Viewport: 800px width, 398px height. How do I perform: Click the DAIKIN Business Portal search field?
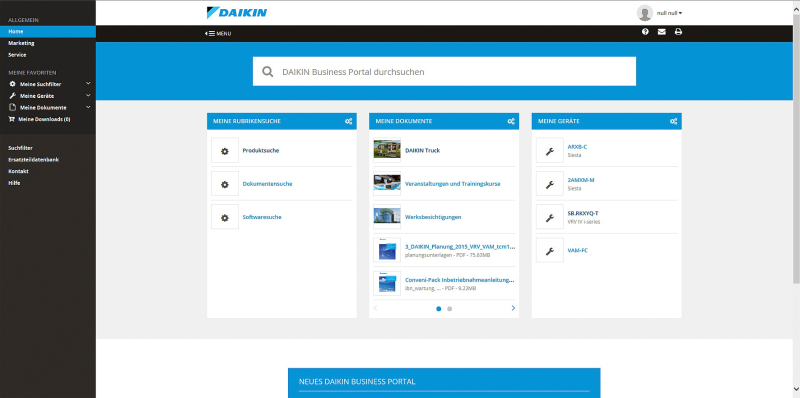pos(444,72)
